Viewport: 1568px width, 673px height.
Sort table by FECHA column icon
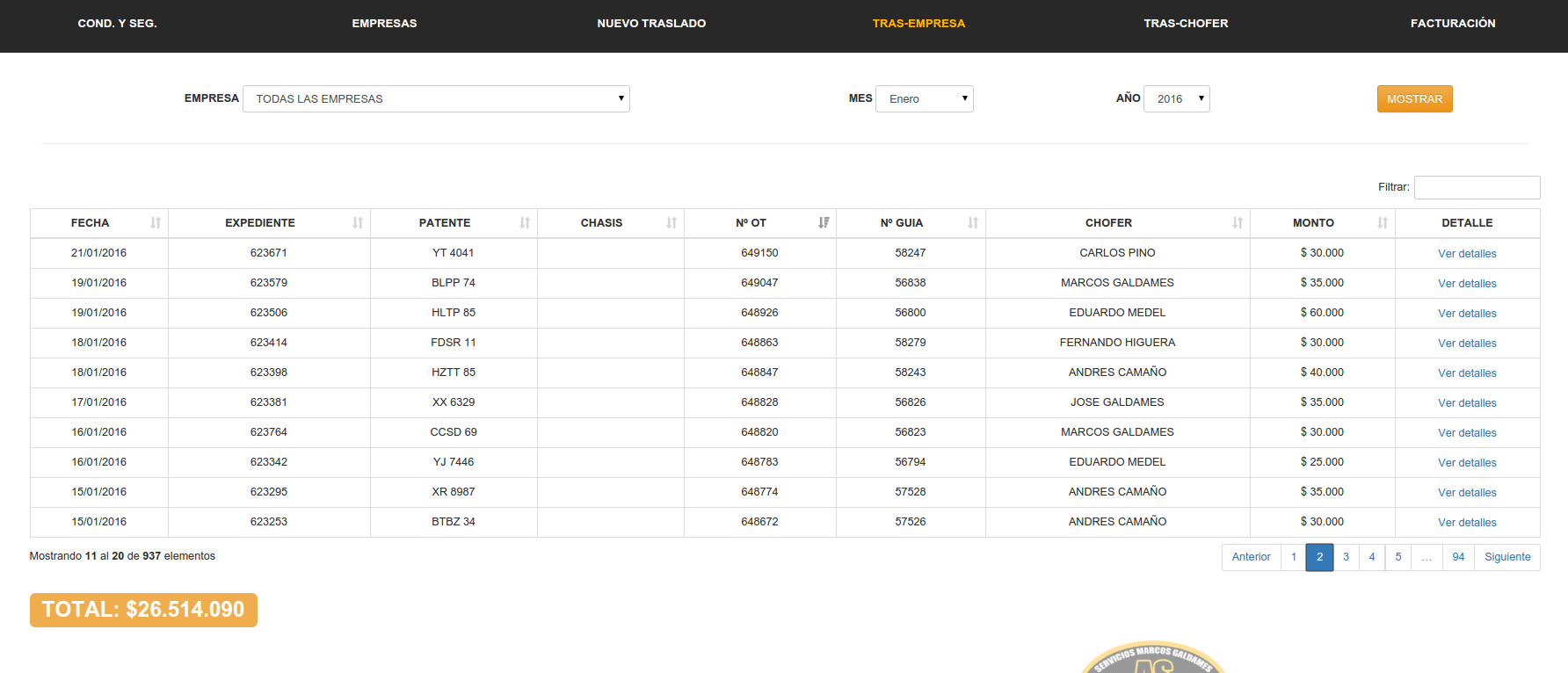pyautogui.click(x=156, y=223)
